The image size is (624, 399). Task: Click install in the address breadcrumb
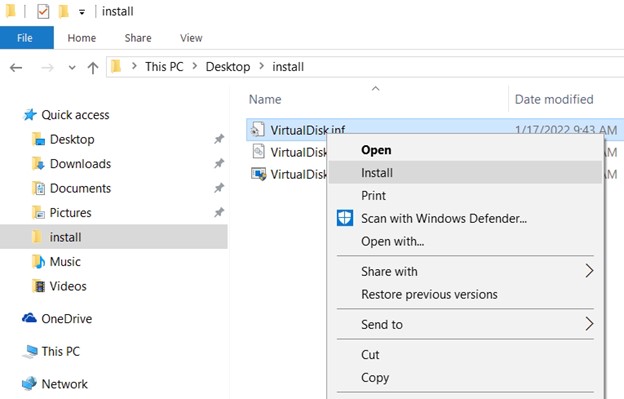point(288,66)
